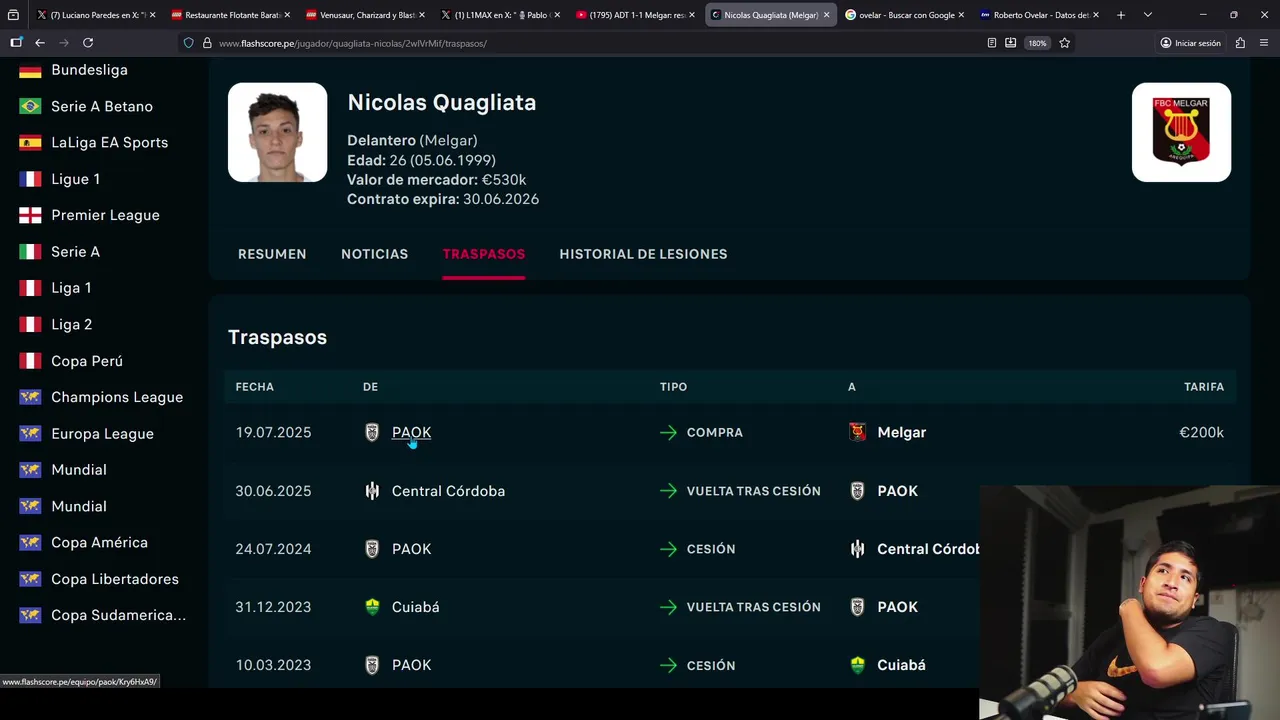Click the €200k fee value
Image resolution: width=1280 pixels, height=720 pixels.
pyautogui.click(x=1201, y=432)
